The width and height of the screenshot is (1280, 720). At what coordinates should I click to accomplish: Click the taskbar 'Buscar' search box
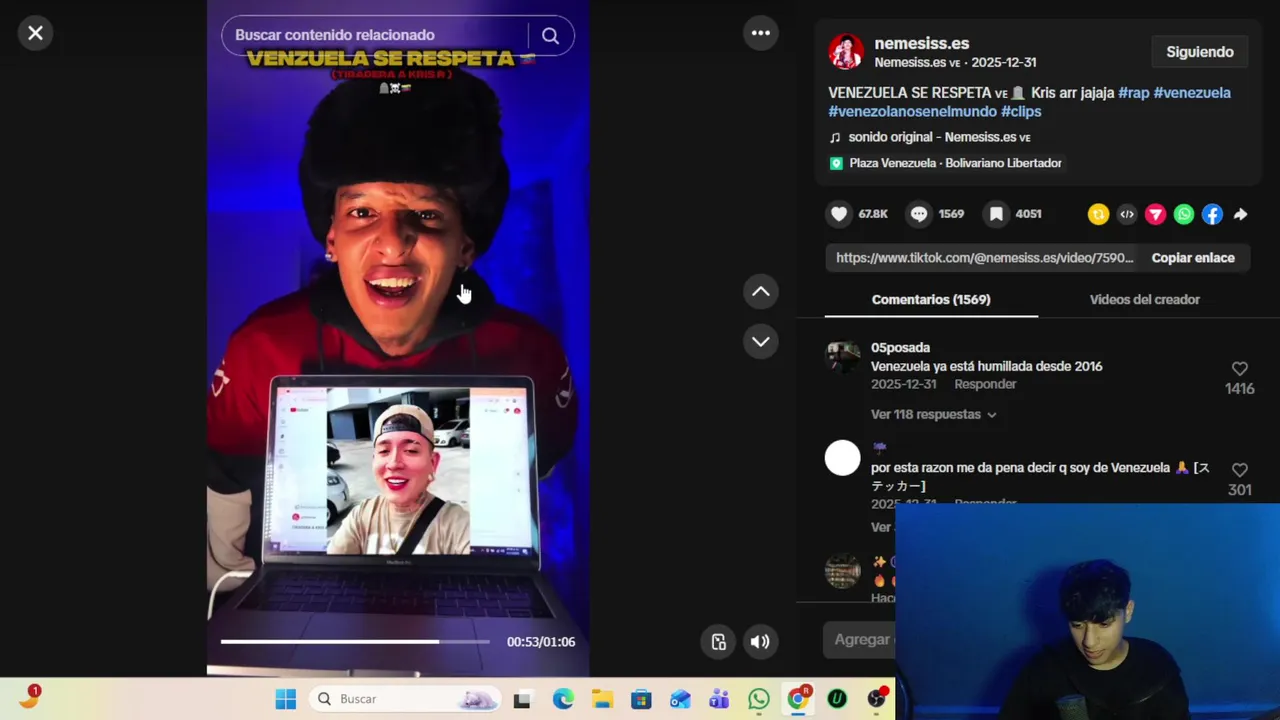pos(405,699)
